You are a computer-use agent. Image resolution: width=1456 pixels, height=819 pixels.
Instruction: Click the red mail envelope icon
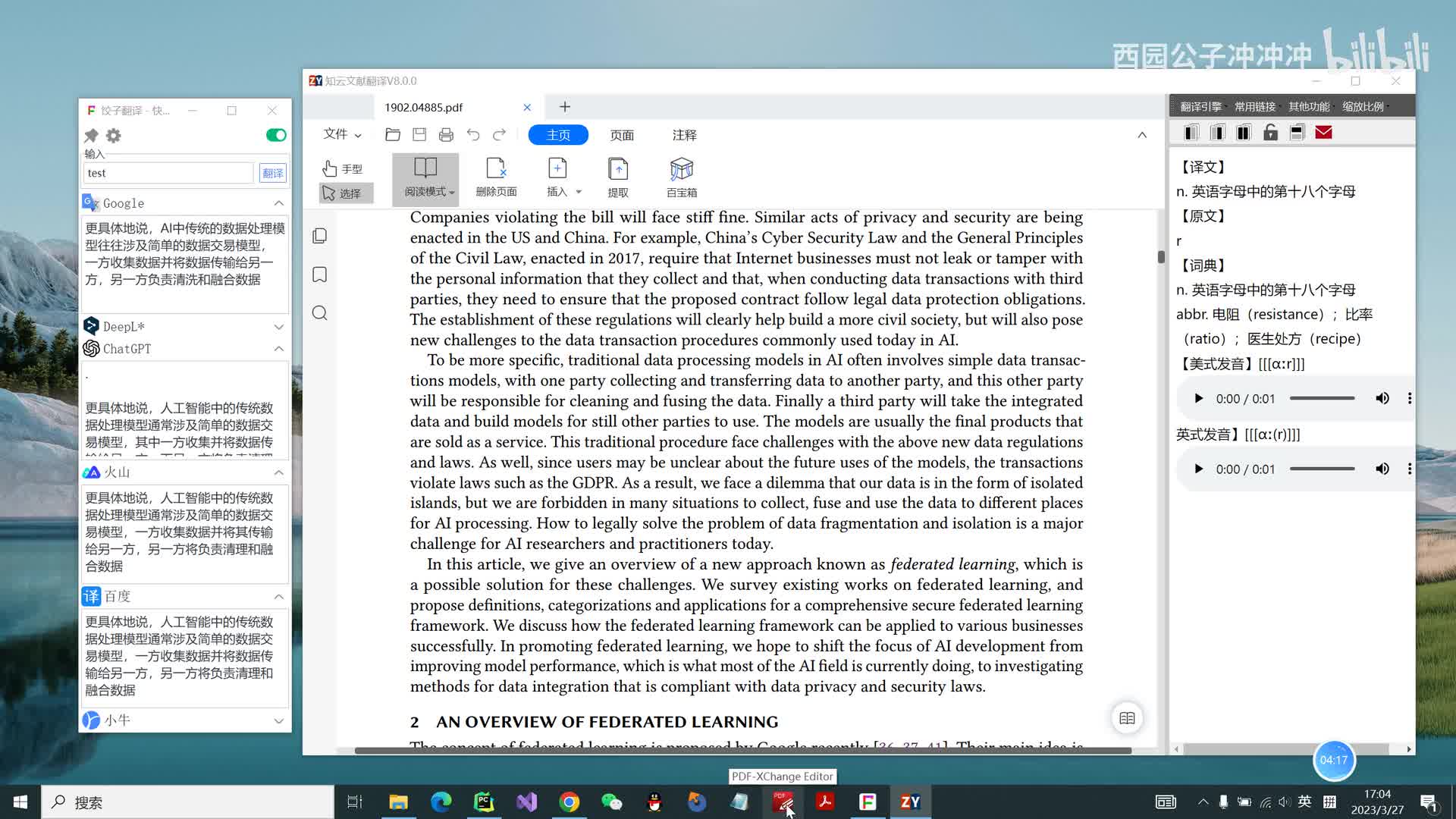pyautogui.click(x=1323, y=133)
